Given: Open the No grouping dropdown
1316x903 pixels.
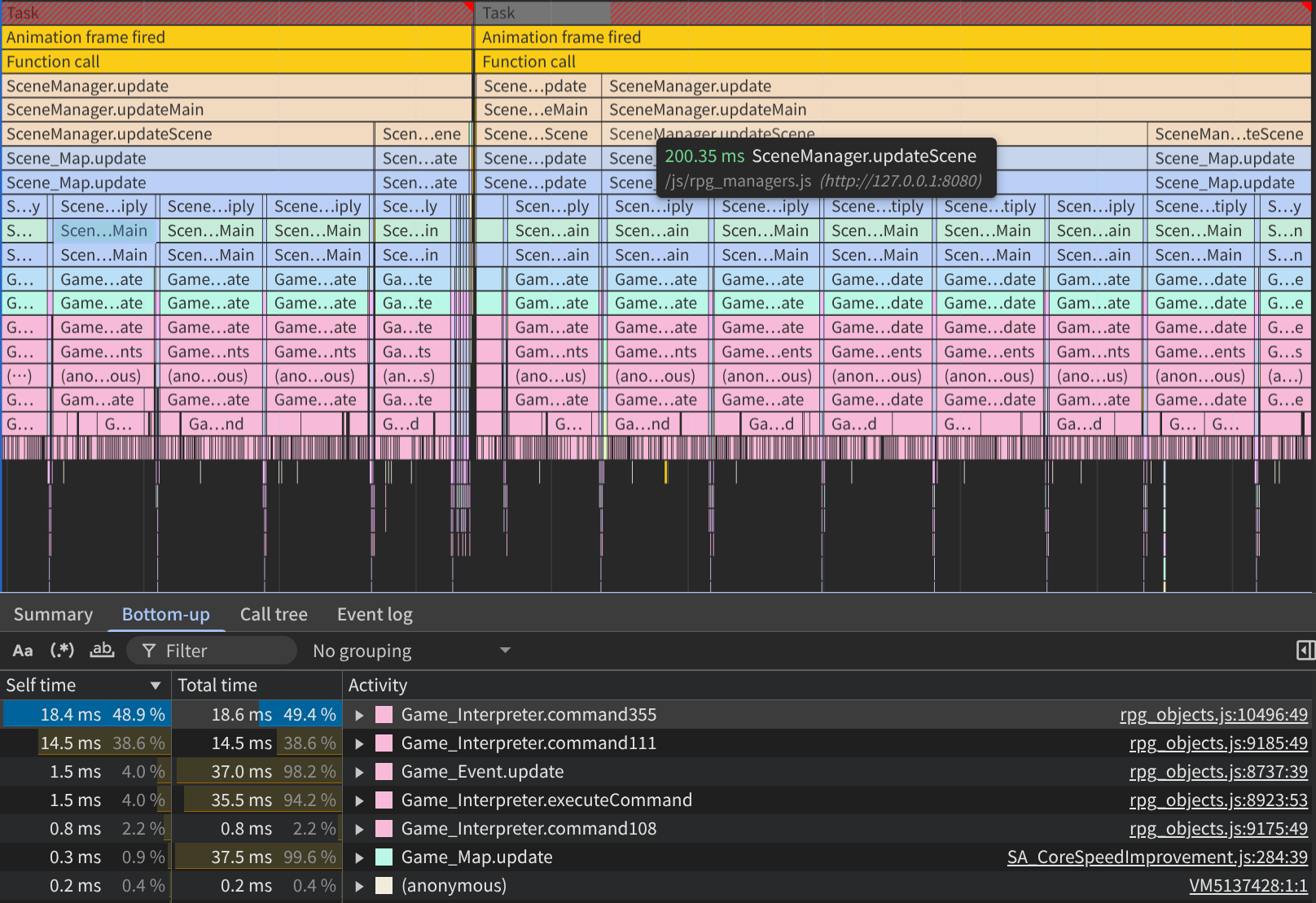Looking at the screenshot, I should click(x=411, y=651).
